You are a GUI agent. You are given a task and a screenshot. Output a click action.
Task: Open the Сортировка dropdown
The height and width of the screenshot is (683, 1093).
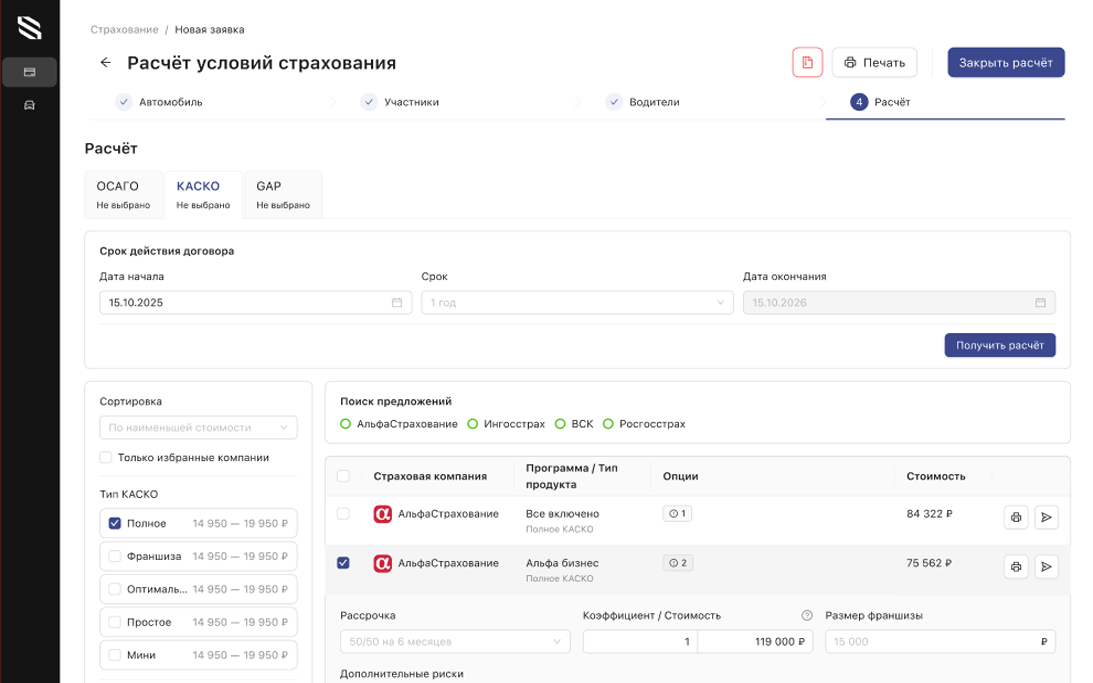(199, 427)
